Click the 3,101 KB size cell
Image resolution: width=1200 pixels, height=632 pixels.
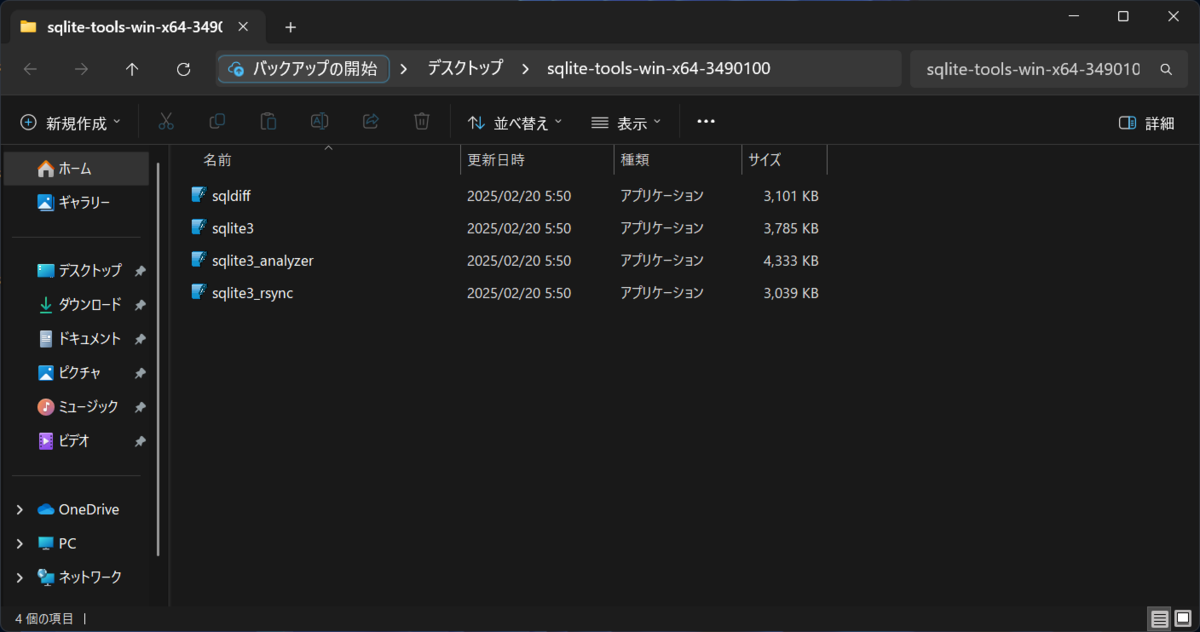click(x=791, y=195)
